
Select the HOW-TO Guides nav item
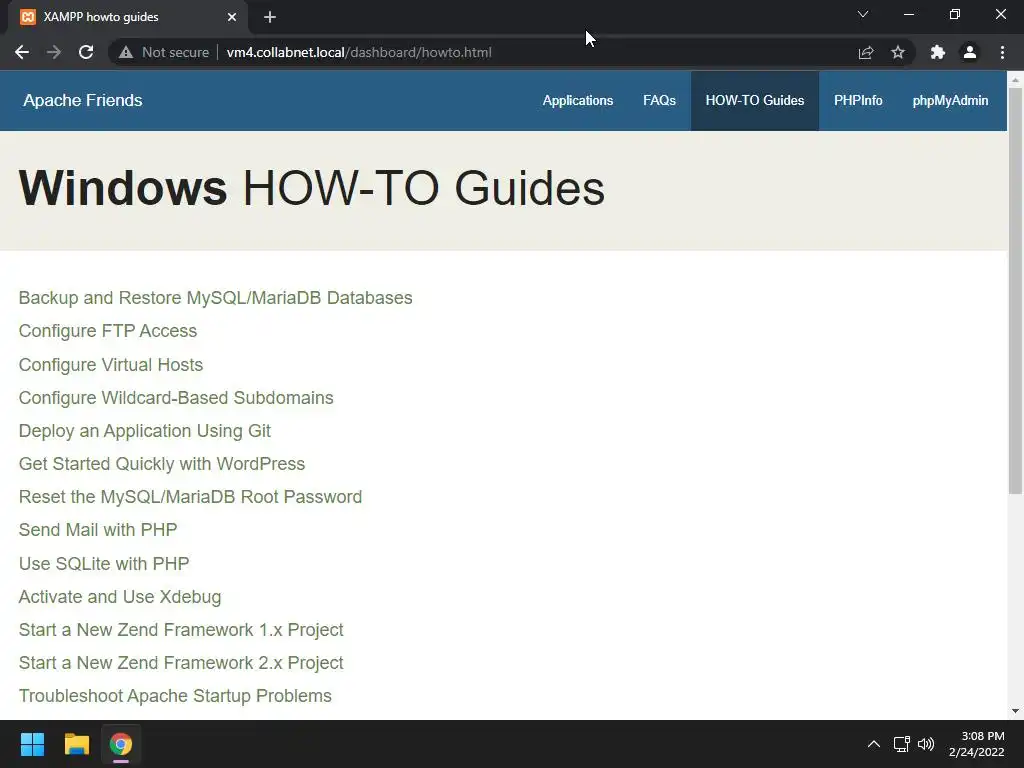[755, 101]
